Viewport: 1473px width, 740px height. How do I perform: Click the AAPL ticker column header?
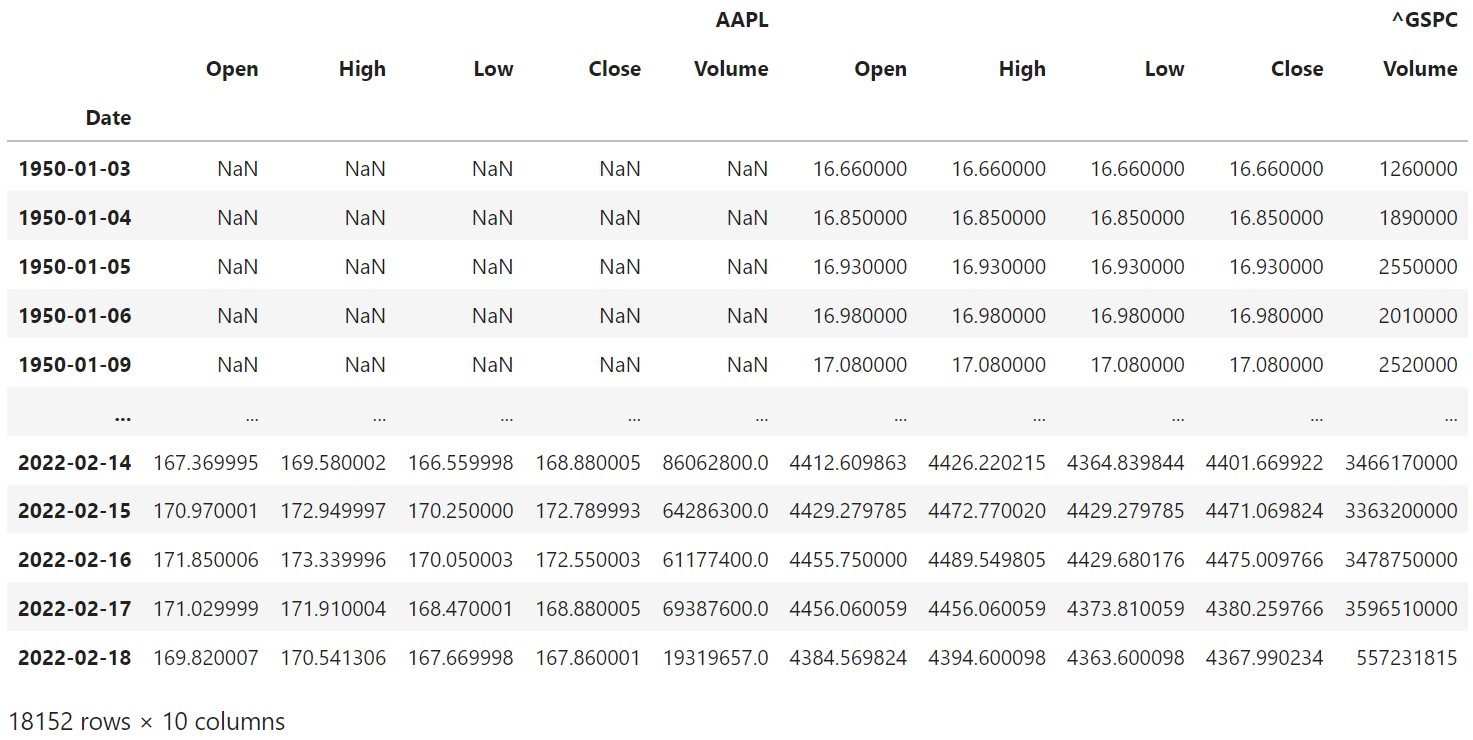tap(742, 20)
